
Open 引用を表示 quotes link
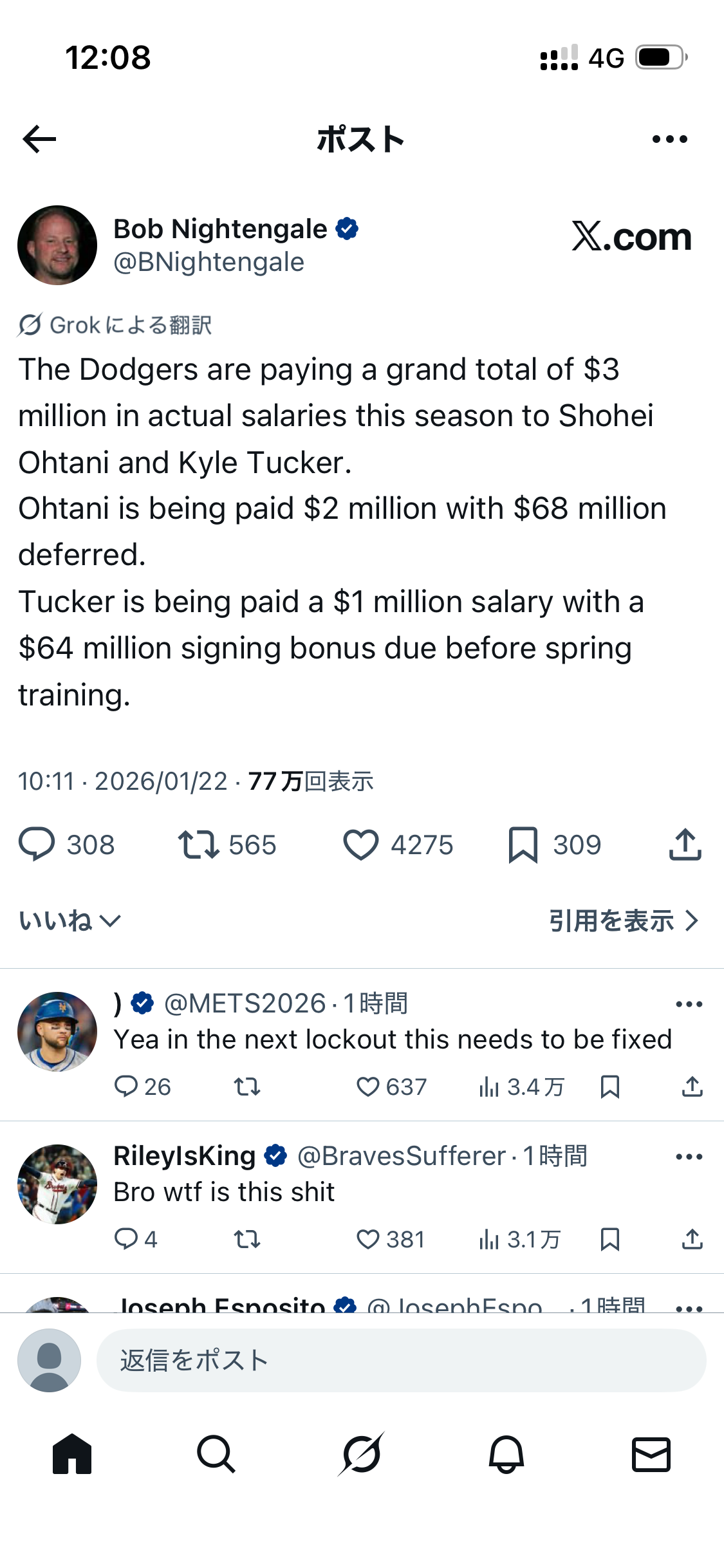623,920
